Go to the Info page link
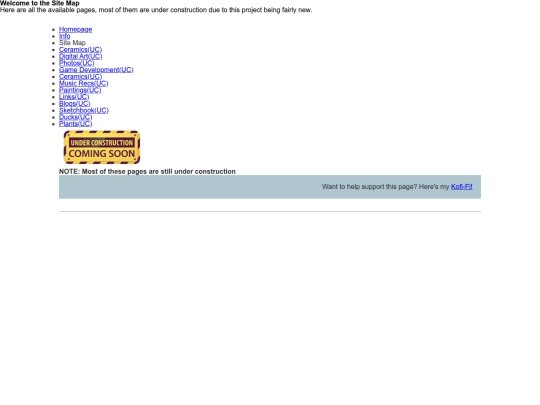The image size is (540, 405). (x=64, y=36)
